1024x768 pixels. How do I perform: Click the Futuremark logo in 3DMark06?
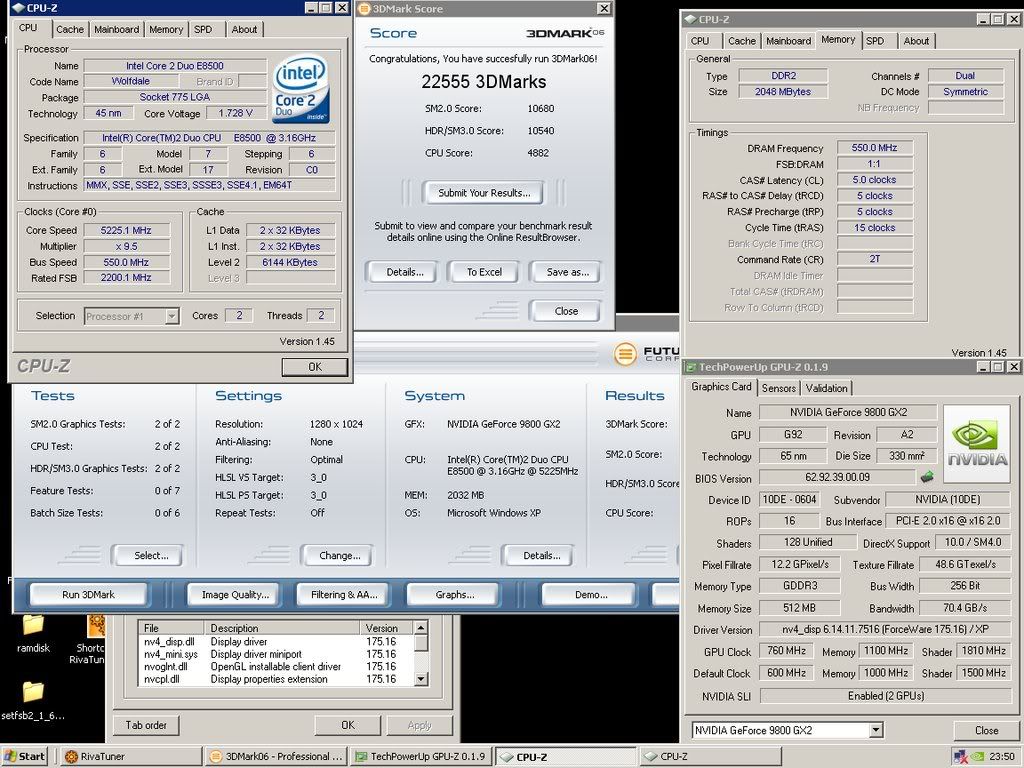point(625,354)
